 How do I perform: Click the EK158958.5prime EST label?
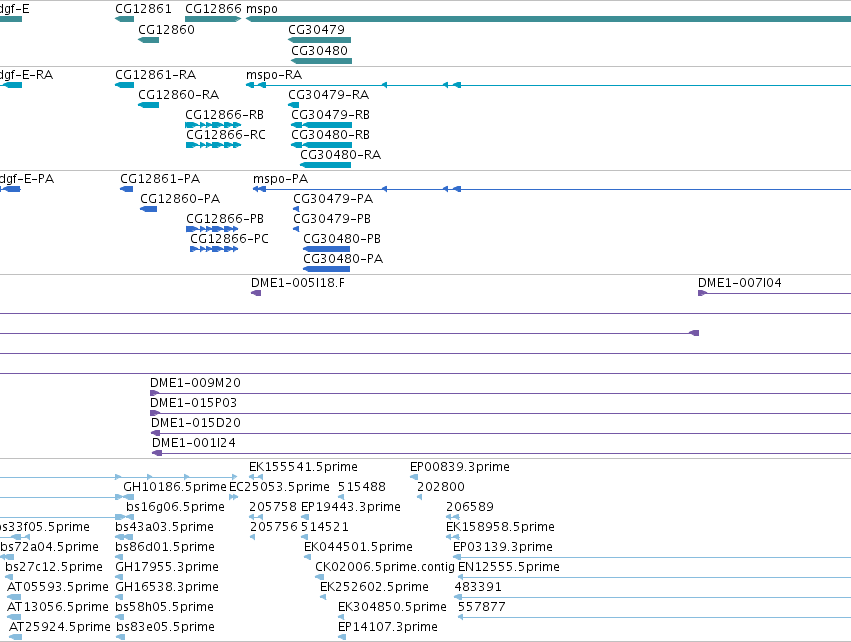coord(500,527)
